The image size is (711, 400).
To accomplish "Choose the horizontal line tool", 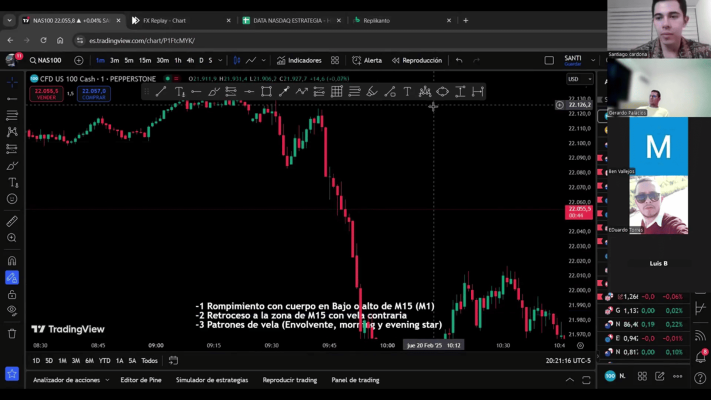I will tap(196, 92).
